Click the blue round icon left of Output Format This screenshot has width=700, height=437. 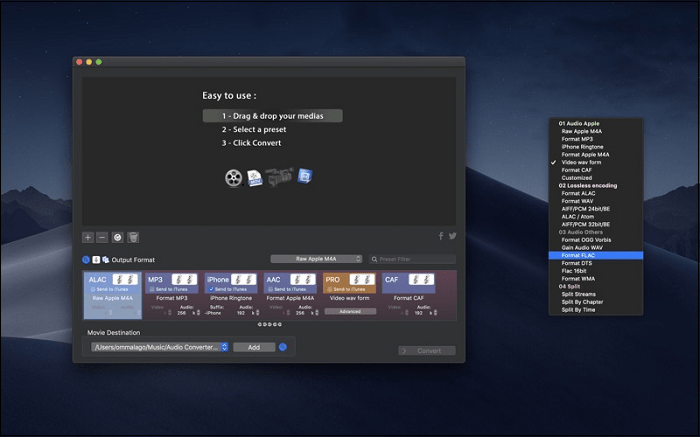pyautogui.click(x=86, y=259)
